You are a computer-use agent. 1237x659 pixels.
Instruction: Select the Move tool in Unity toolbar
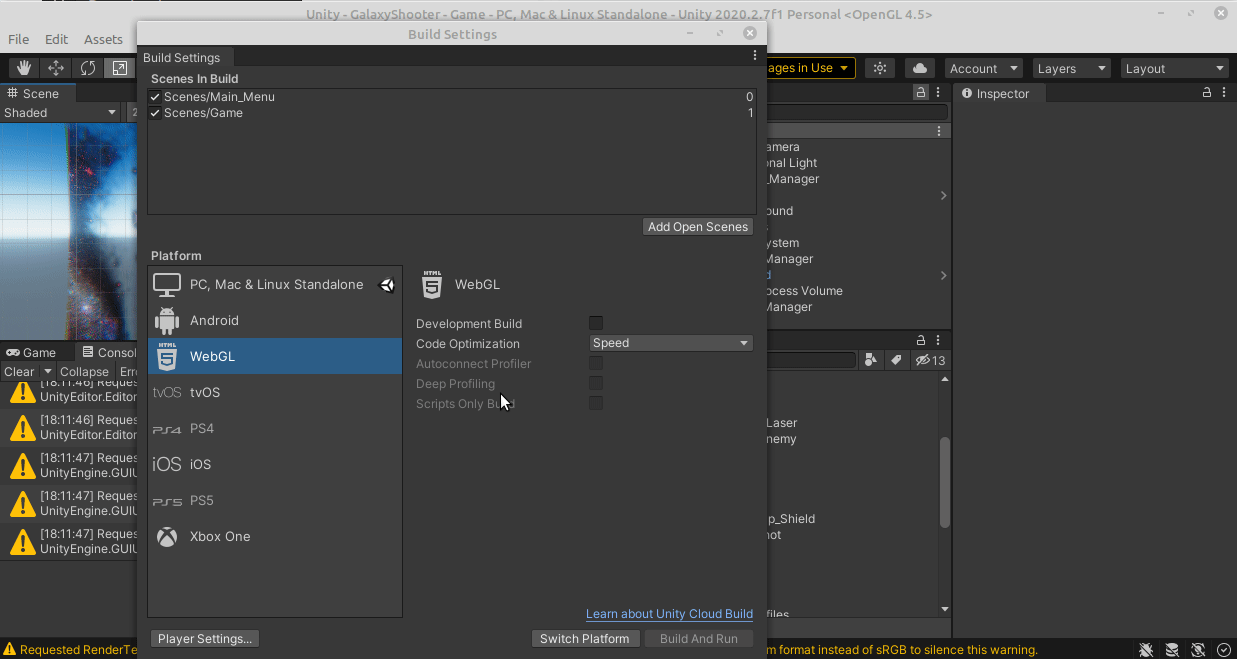click(x=56, y=68)
